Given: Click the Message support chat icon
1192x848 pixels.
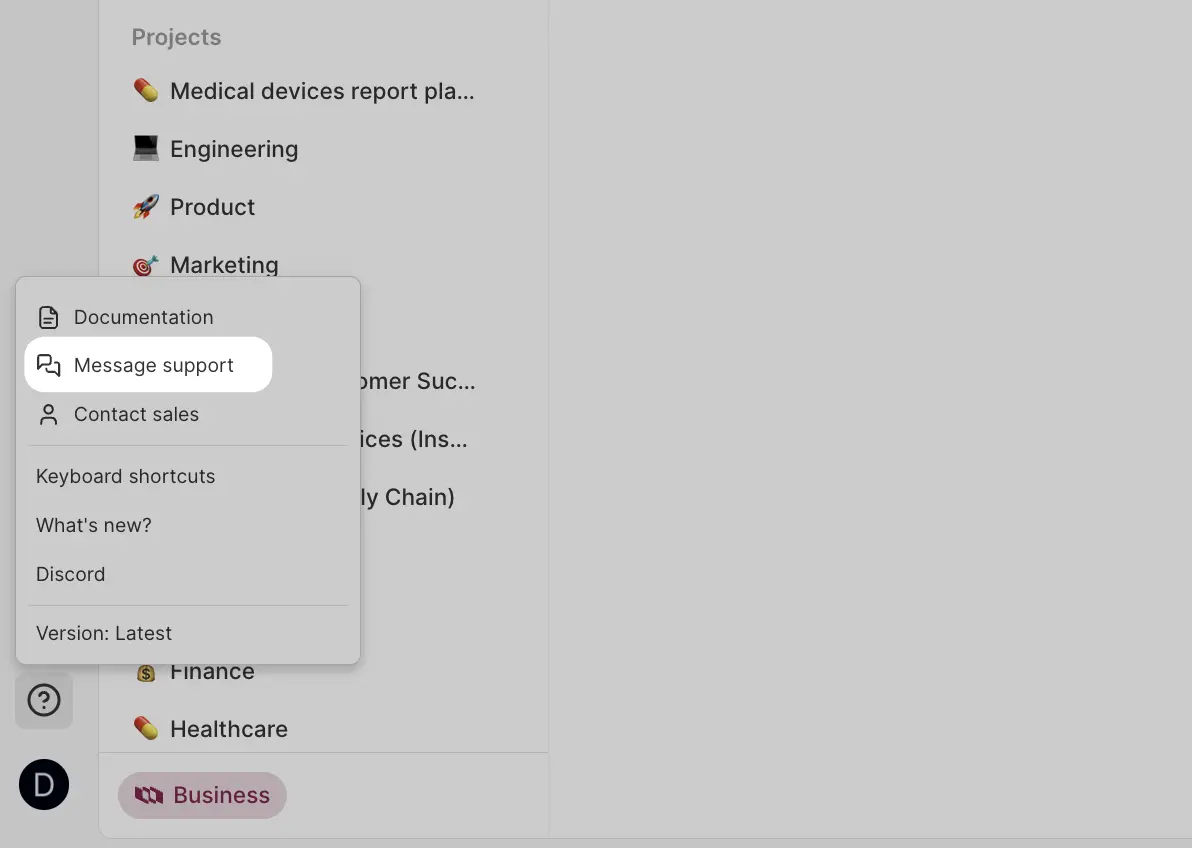Looking at the screenshot, I should pos(48,365).
